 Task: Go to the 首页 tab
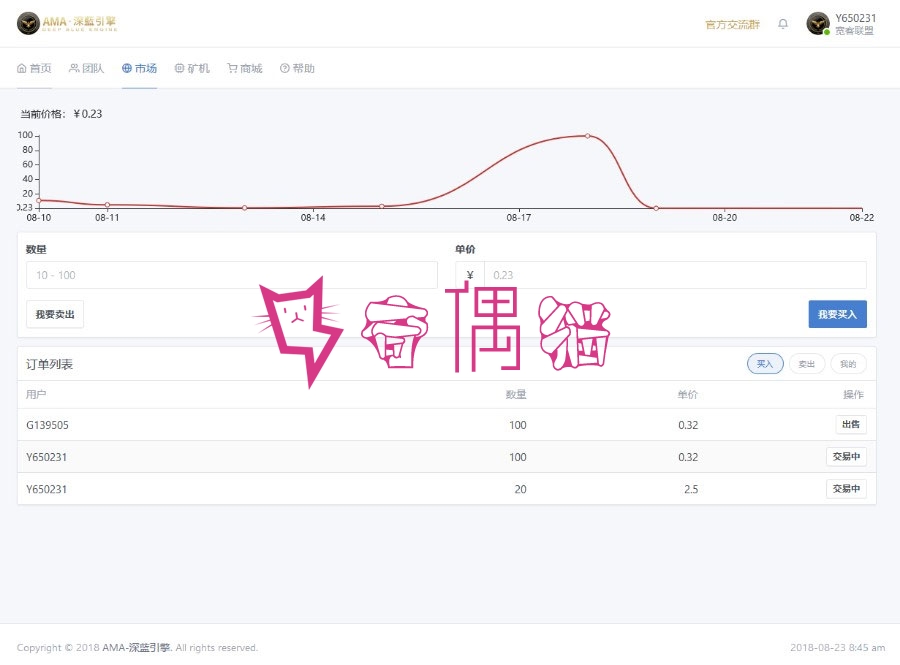tap(34, 68)
